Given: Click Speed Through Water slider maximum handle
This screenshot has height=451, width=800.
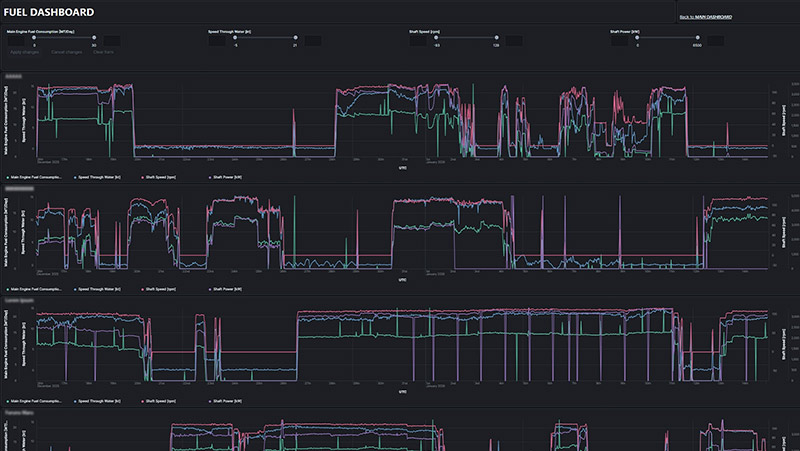Looking at the screenshot, I should tap(295, 38).
